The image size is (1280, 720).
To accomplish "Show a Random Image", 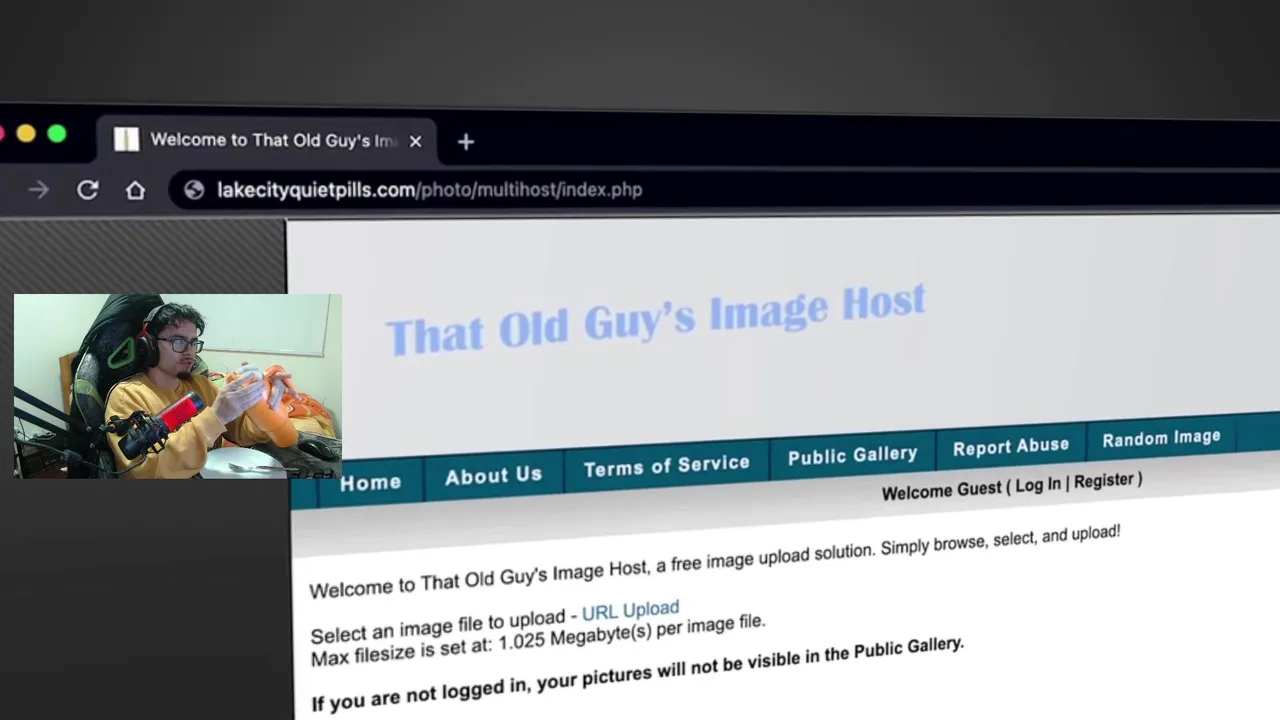I will click(x=1161, y=438).
